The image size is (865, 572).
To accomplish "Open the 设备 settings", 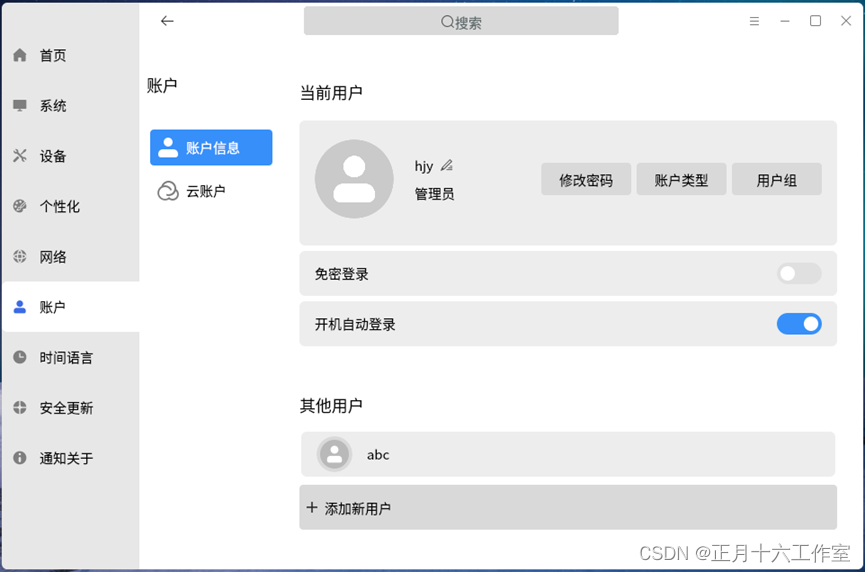I will [71, 156].
